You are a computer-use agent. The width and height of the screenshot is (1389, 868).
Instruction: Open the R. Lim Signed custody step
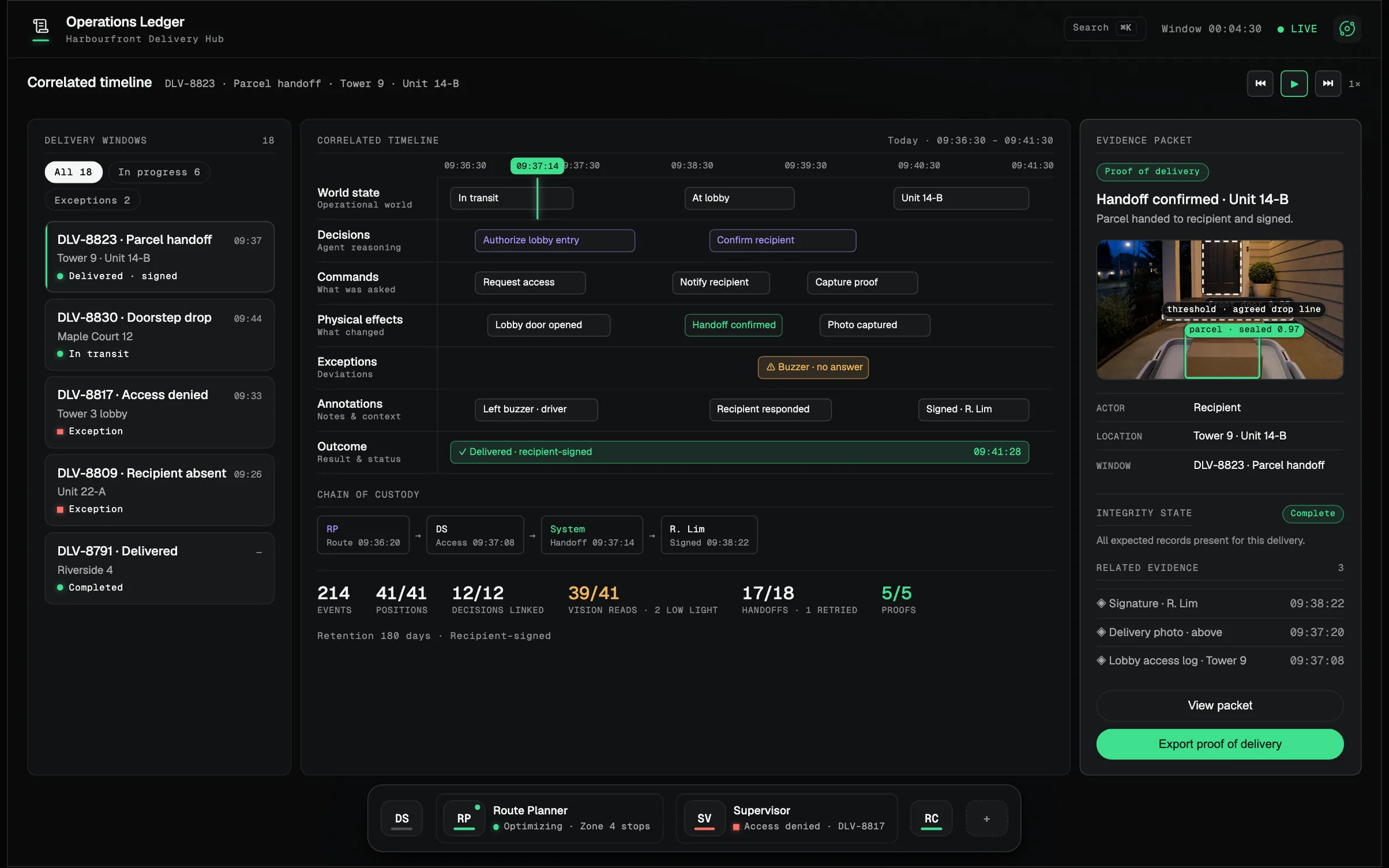point(709,535)
